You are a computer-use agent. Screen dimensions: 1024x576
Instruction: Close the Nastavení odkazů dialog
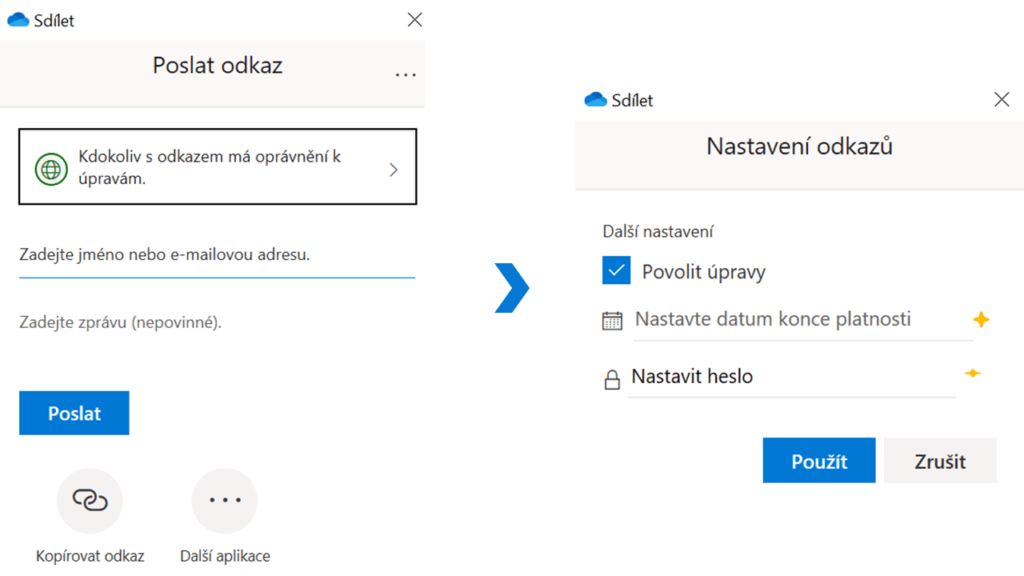[x=1001, y=99]
